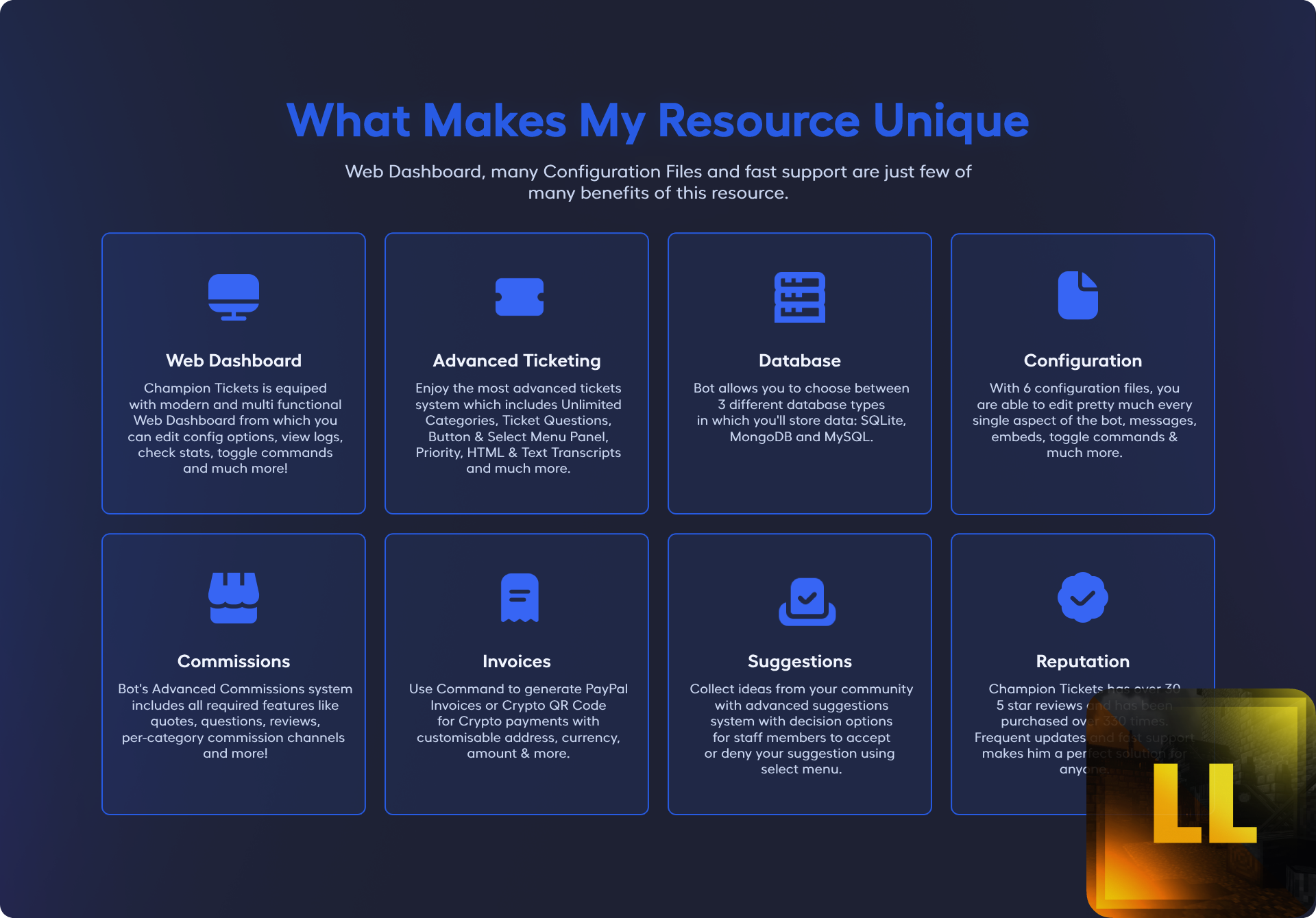Click the 'What Makes My Resource Unique' title
The image size is (1316, 918).
coord(657,121)
